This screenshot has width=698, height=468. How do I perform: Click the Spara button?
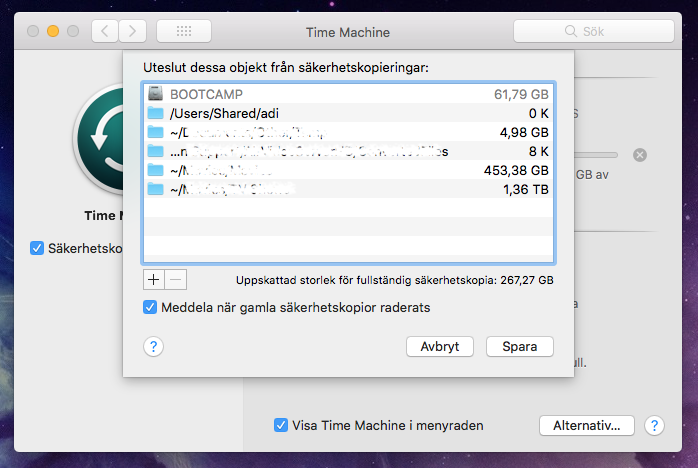[520, 346]
